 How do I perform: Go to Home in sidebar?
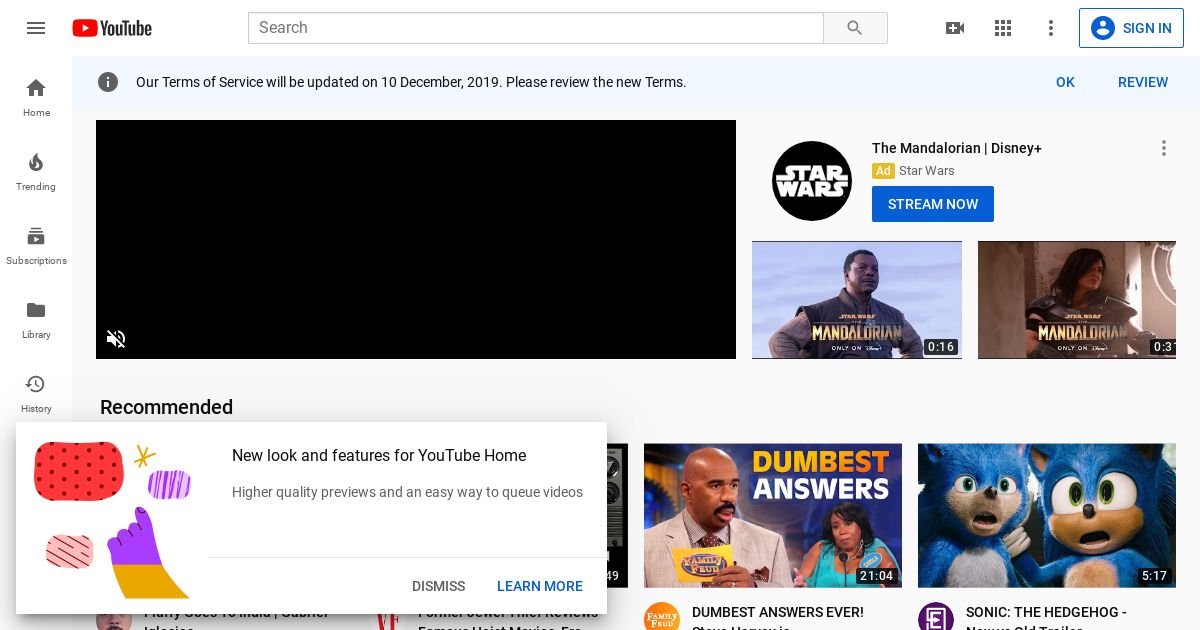tap(36, 97)
